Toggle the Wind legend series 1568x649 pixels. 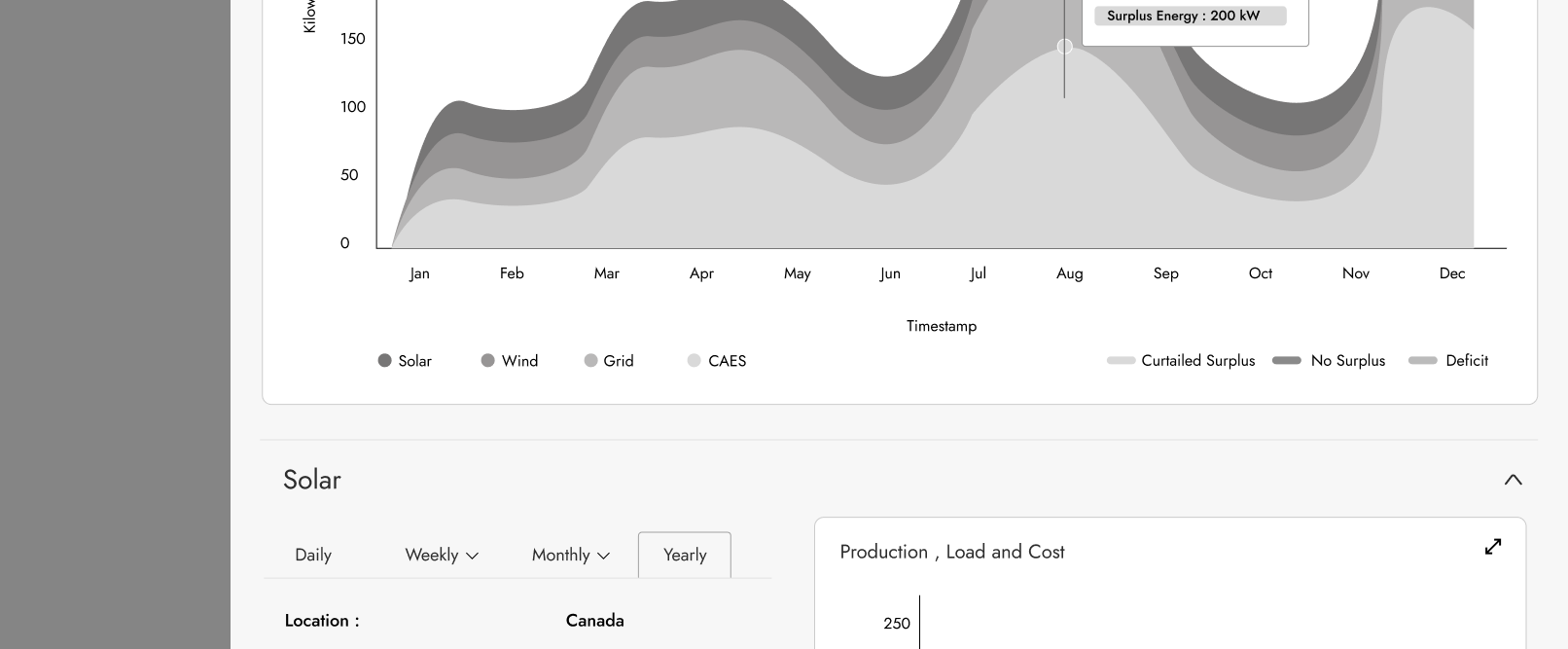510,361
